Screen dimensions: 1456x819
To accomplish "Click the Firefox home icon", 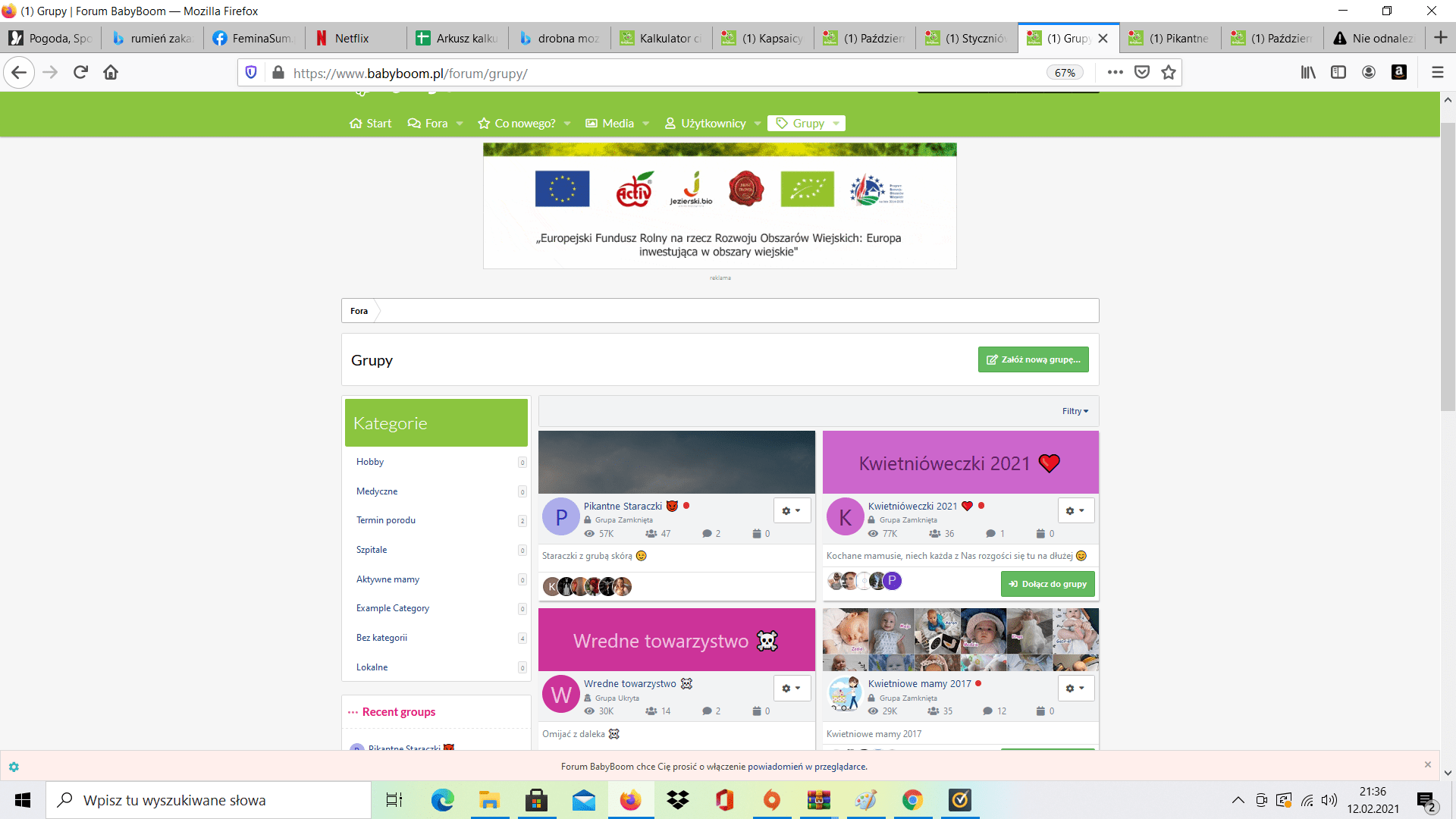I will point(111,72).
